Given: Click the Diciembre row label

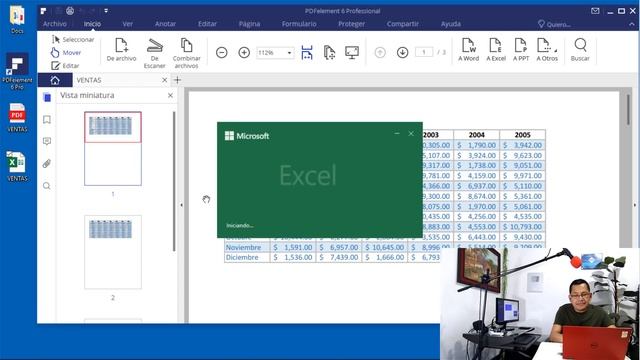Looking at the screenshot, I should [242, 258].
